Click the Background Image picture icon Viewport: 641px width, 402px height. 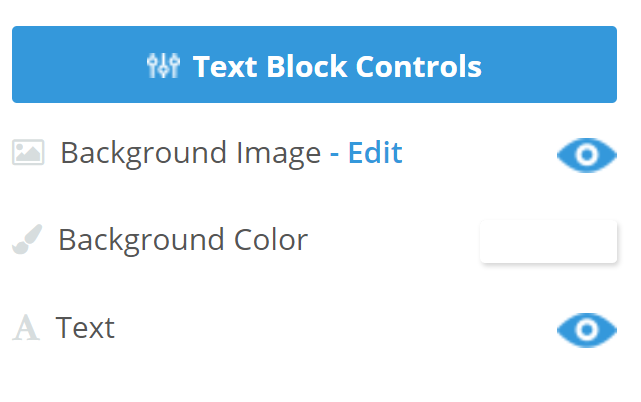point(28,153)
